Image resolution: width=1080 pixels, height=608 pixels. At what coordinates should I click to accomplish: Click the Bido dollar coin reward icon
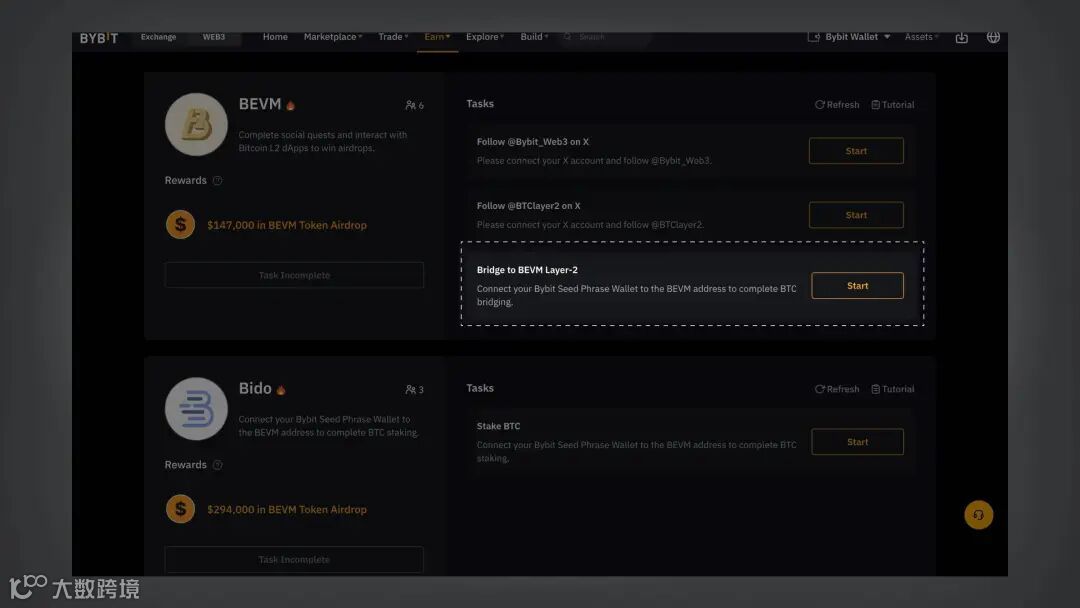180,509
